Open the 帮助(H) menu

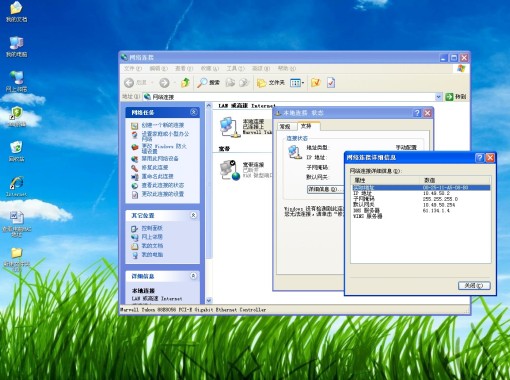tap(287, 68)
